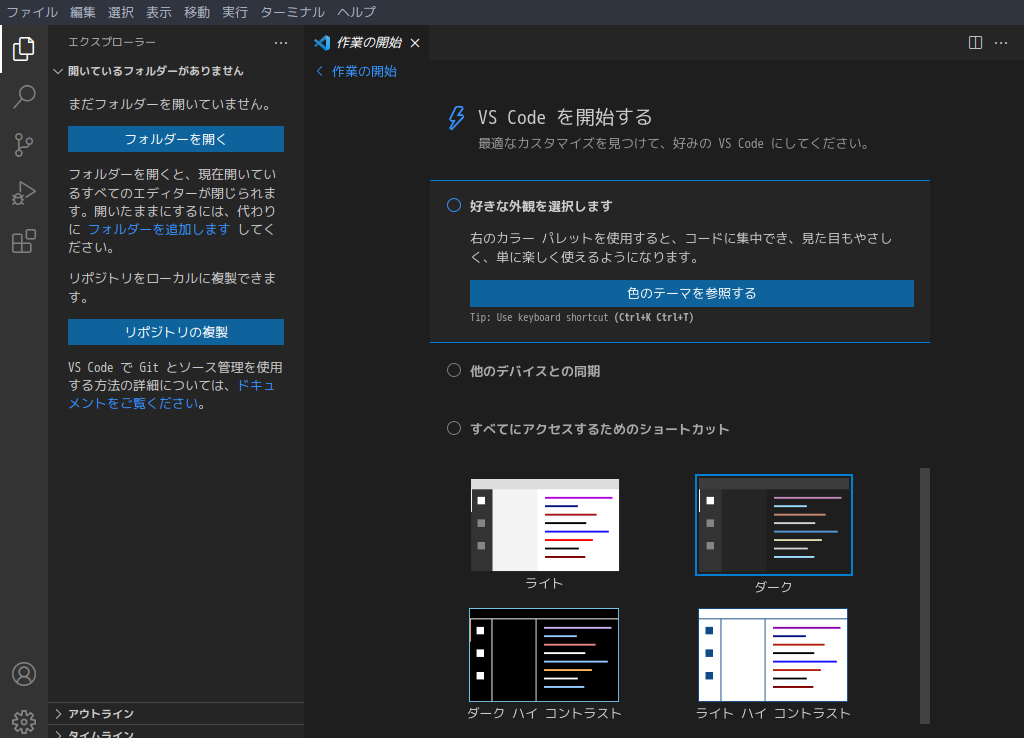Open the フォルダーを追加します link
This screenshot has height=738, width=1024.
(159, 229)
